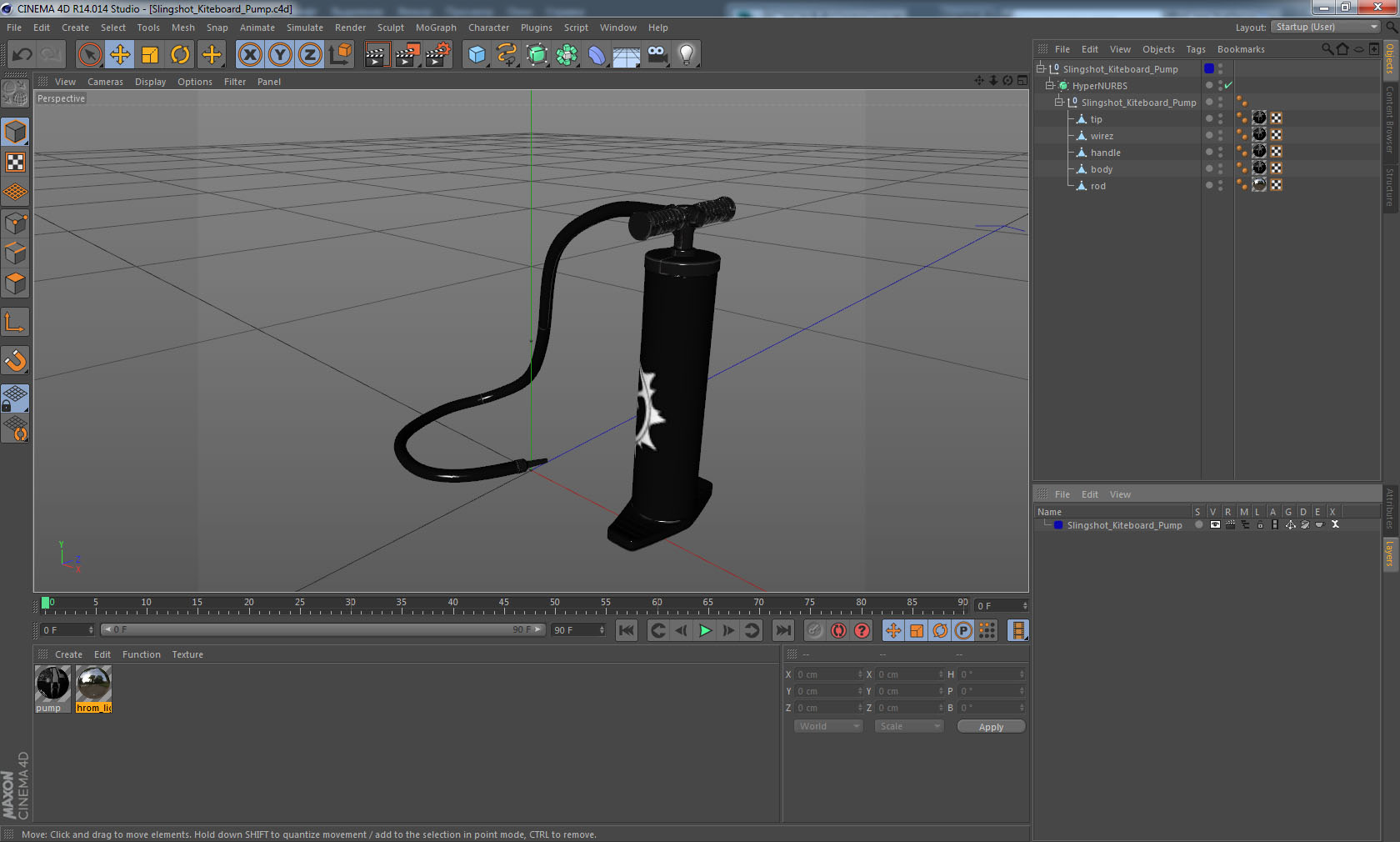Switch to Model mode in left palette
The width and height of the screenshot is (1400, 842).
click(16, 132)
